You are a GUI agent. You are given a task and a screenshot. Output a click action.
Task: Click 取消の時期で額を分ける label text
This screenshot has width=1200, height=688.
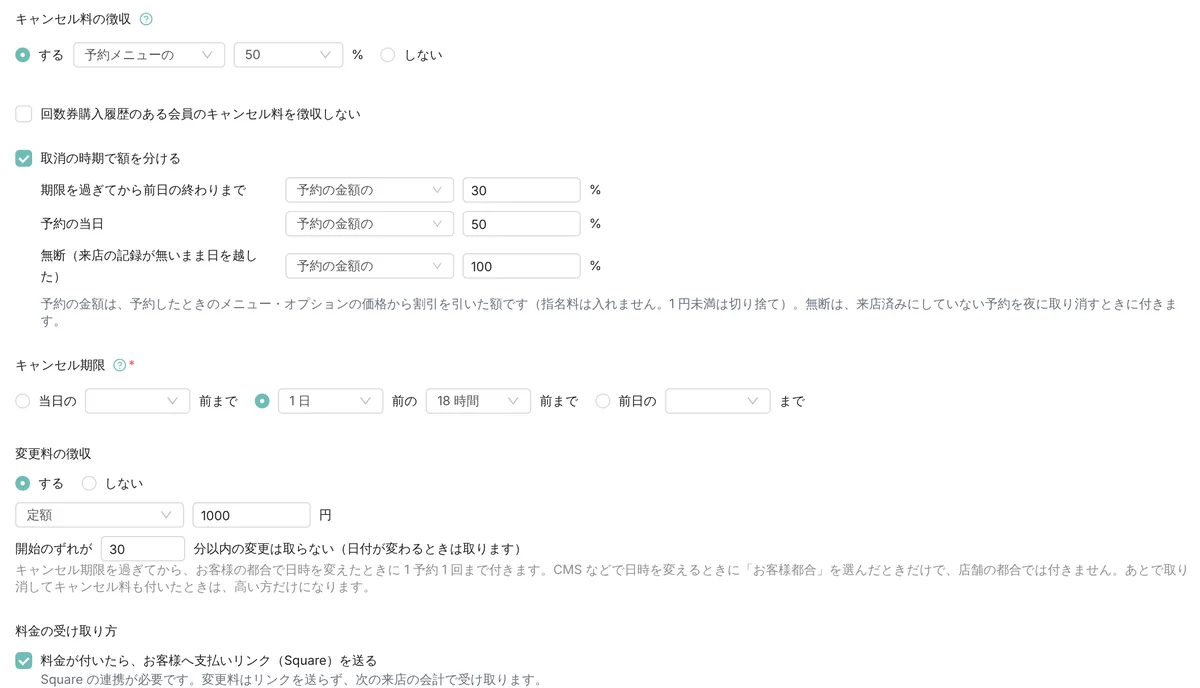click(110, 158)
